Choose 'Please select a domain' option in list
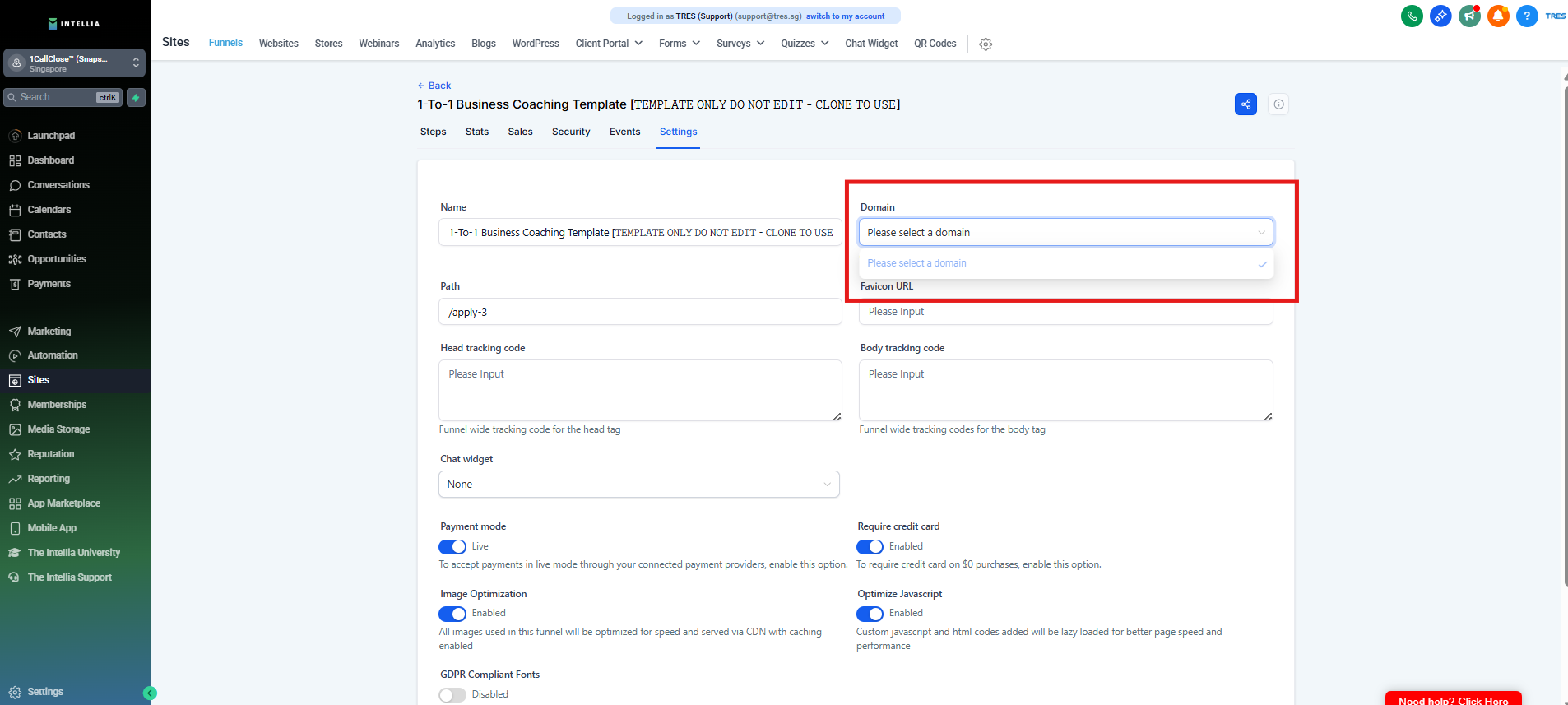The width and height of the screenshot is (1568, 705). (1066, 263)
